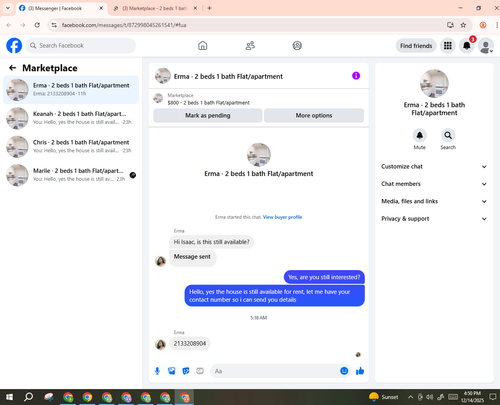The height and width of the screenshot is (405, 500).
Task: Focus the Search Facebook field
Action: click(81, 46)
